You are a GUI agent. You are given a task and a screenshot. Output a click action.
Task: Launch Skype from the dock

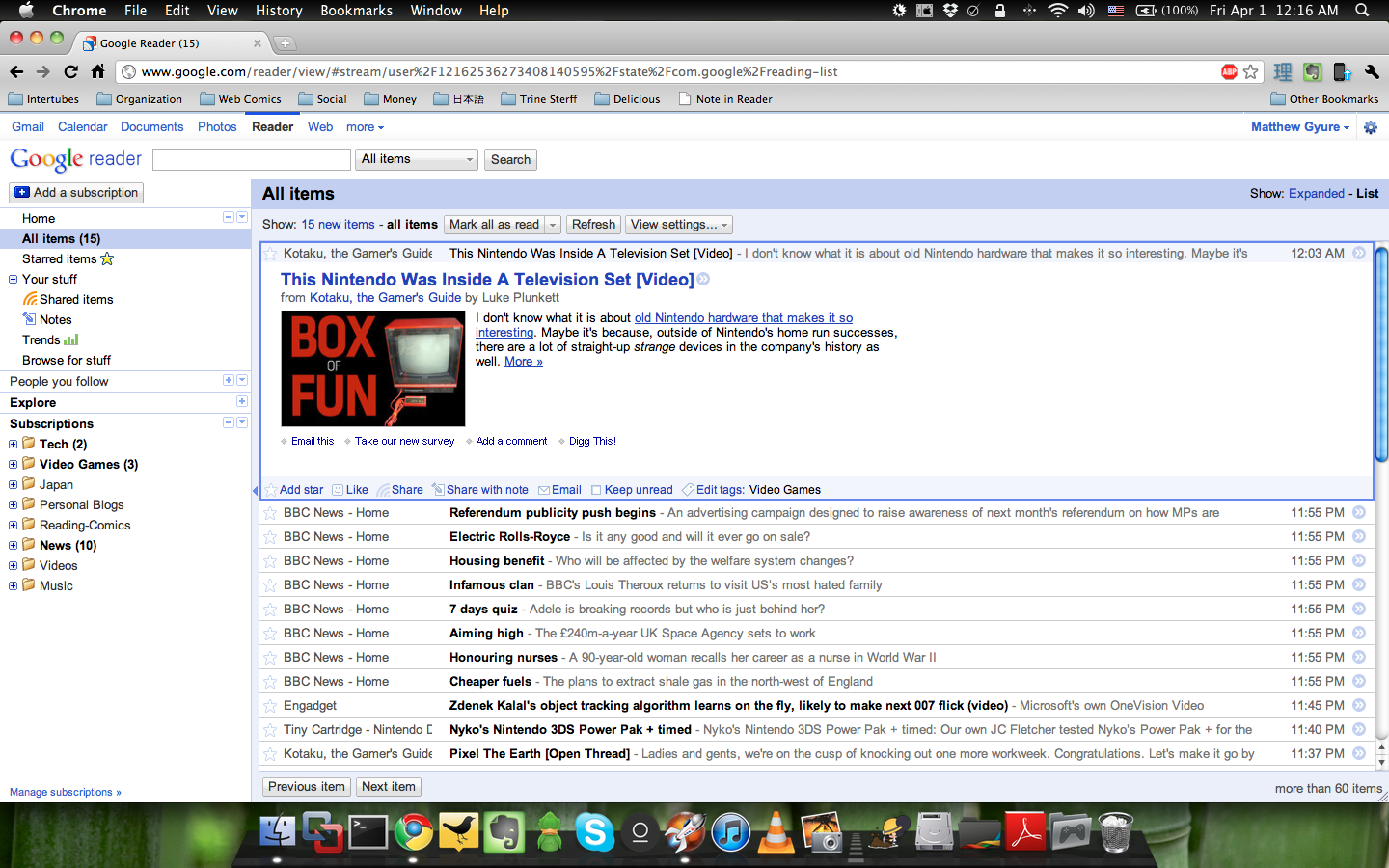click(594, 831)
